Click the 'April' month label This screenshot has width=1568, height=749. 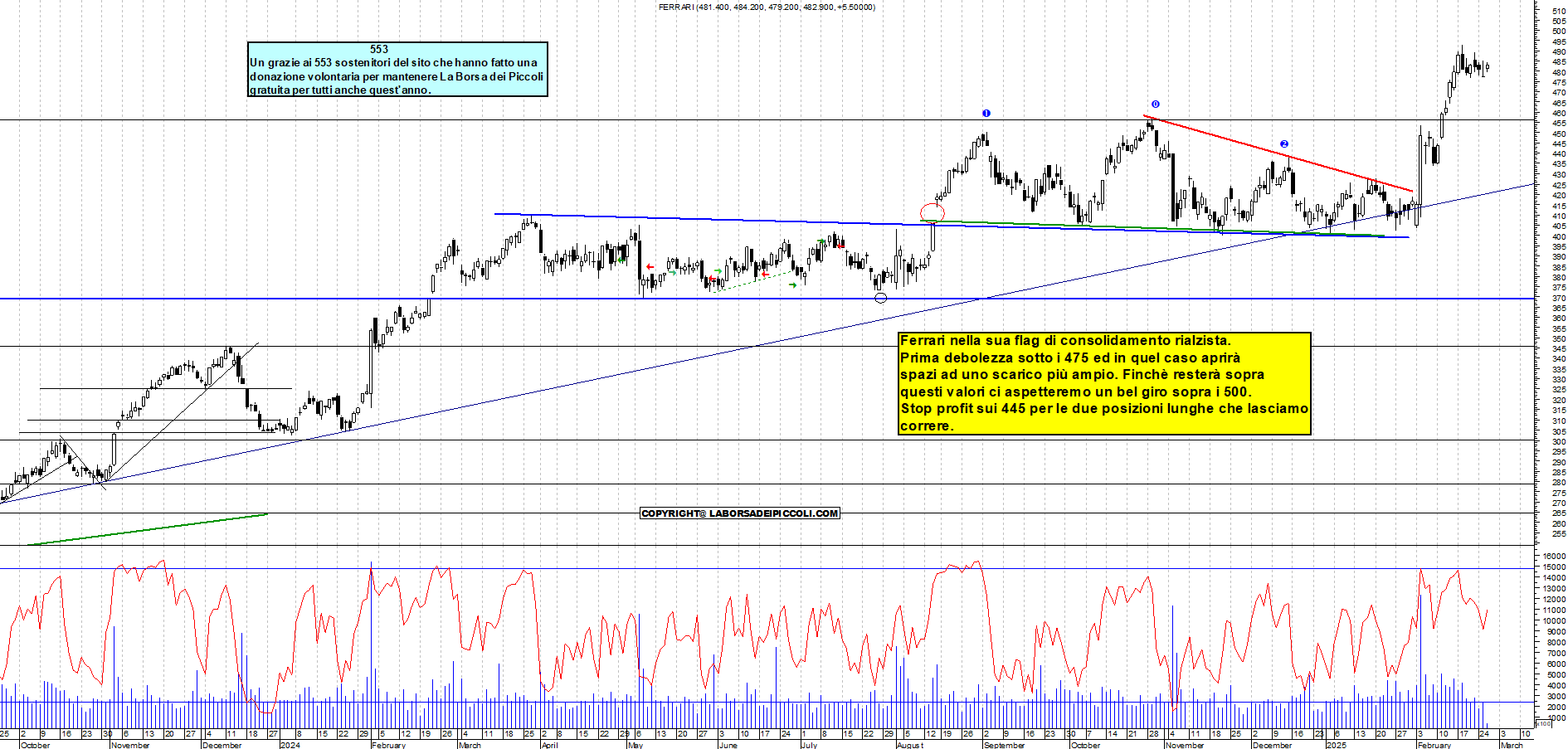tap(549, 745)
